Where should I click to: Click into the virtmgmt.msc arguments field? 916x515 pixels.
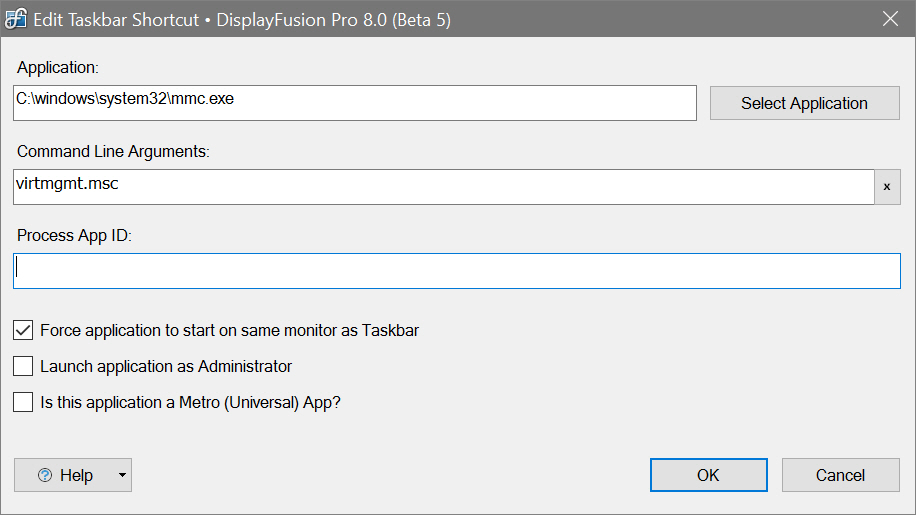click(444, 186)
